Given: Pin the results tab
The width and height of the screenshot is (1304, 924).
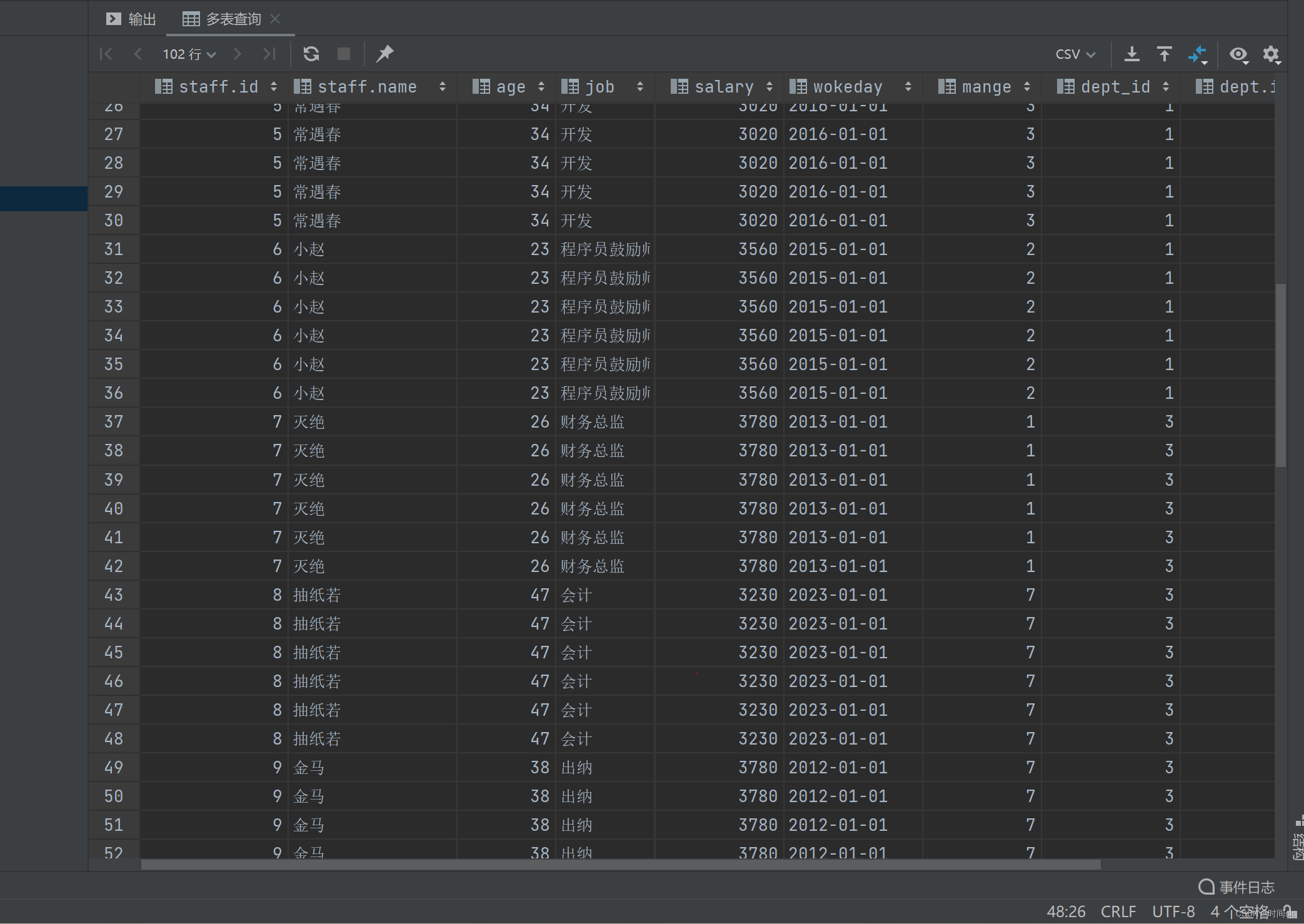Looking at the screenshot, I should pos(384,54).
